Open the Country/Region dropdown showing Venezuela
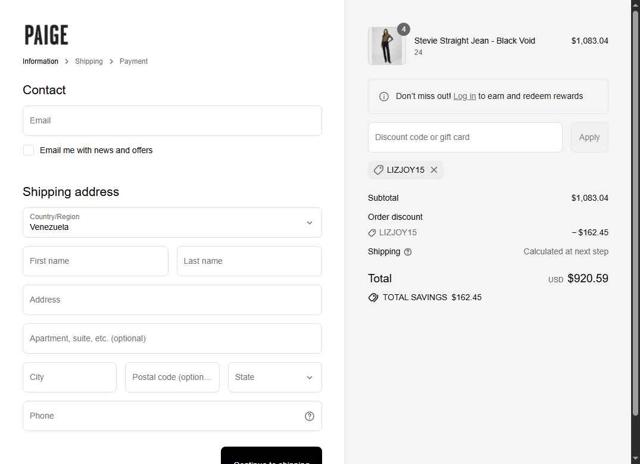Viewport: 640px width, 464px height. 172,222
